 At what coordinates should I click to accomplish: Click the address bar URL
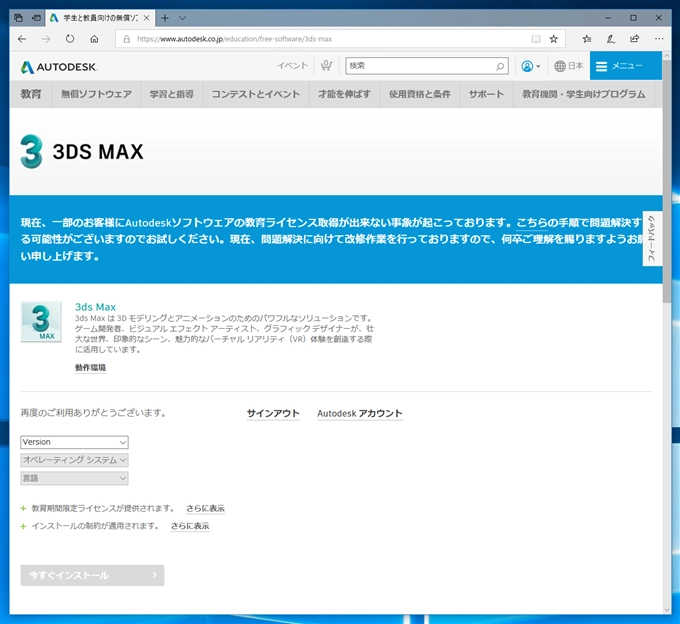[234, 39]
